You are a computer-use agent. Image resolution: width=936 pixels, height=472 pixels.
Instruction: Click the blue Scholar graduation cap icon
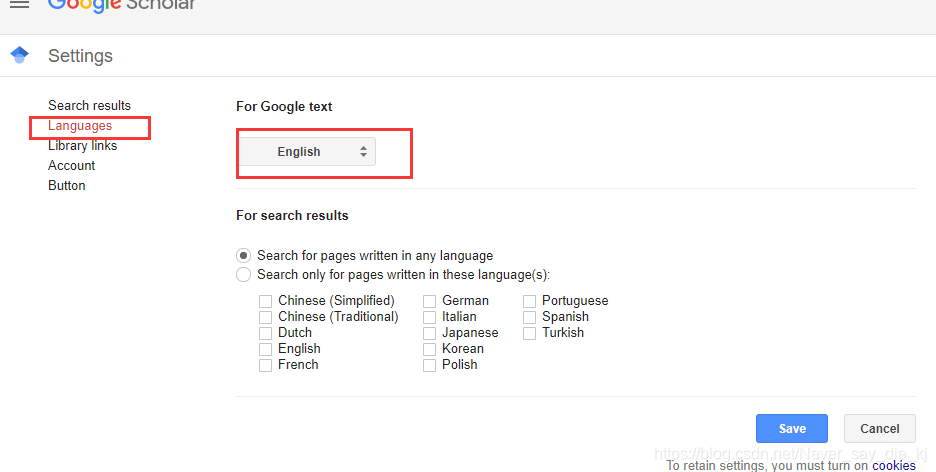tap(20, 55)
